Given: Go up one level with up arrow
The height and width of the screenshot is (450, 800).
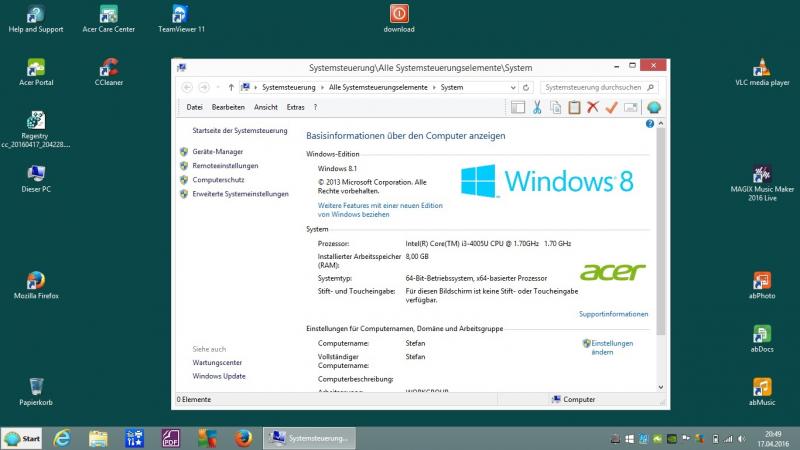Looking at the screenshot, I should coord(231,87).
